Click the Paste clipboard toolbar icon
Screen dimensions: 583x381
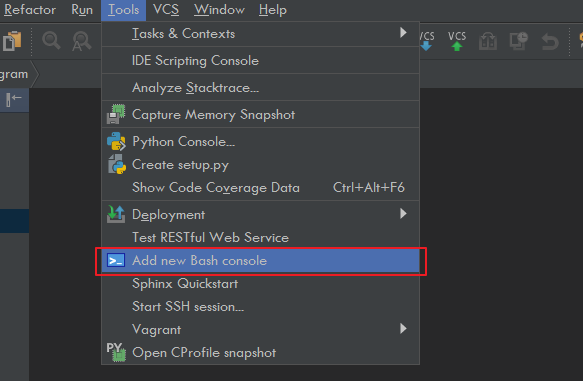(x=12, y=41)
